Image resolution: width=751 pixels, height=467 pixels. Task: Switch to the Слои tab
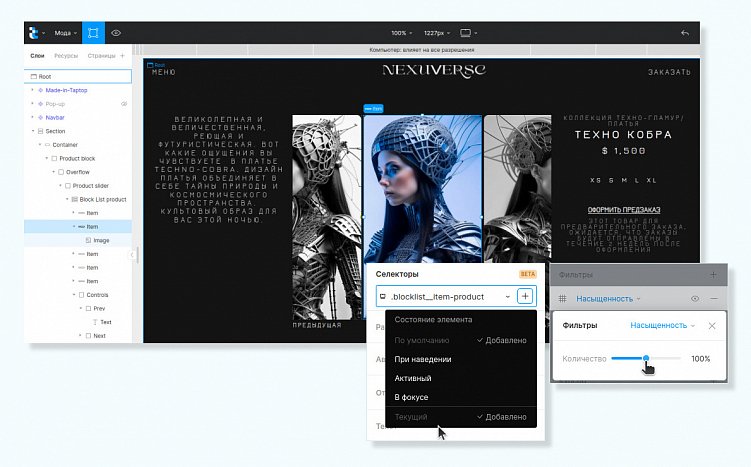37,56
